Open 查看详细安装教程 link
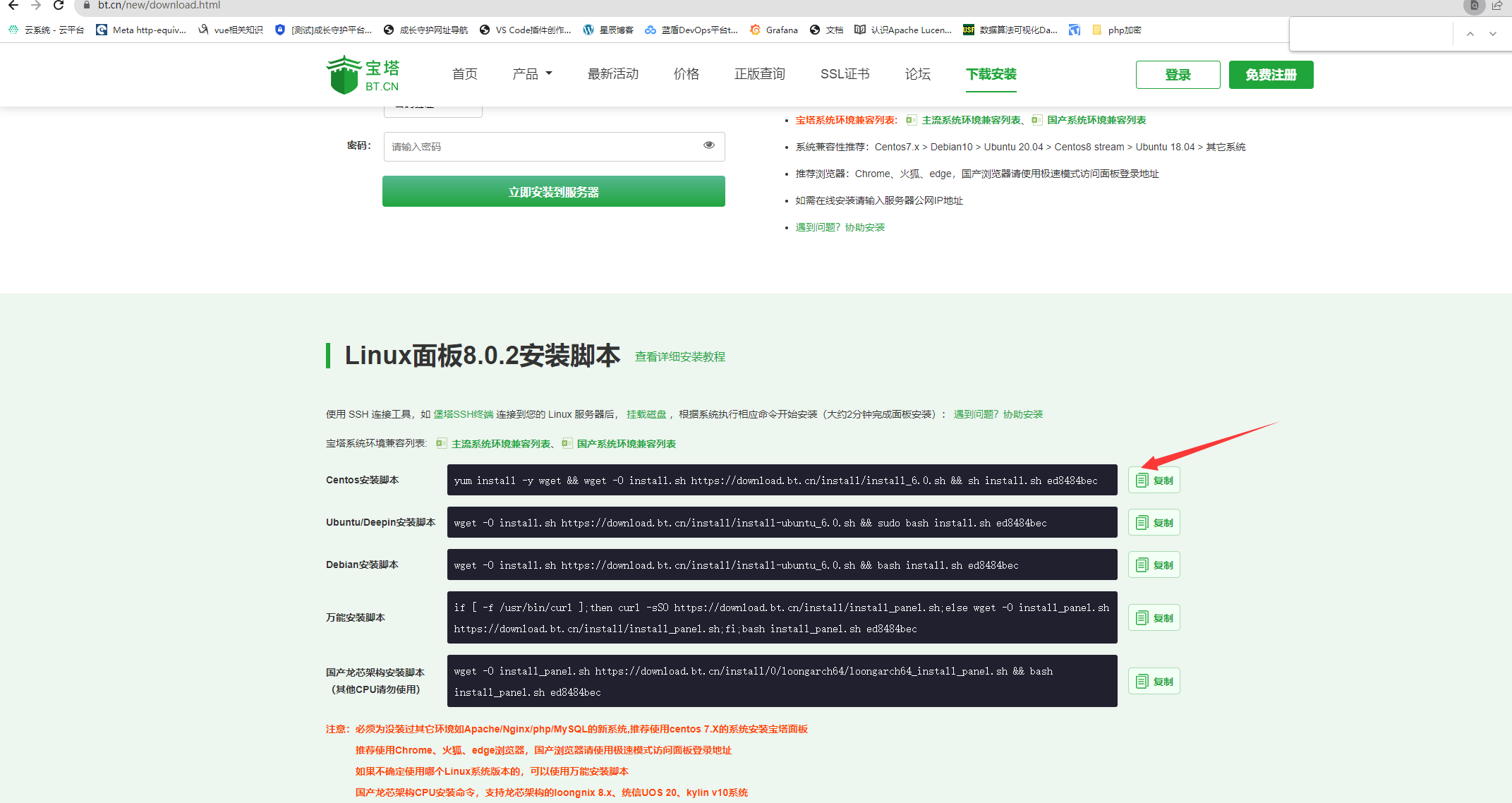 point(679,357)
